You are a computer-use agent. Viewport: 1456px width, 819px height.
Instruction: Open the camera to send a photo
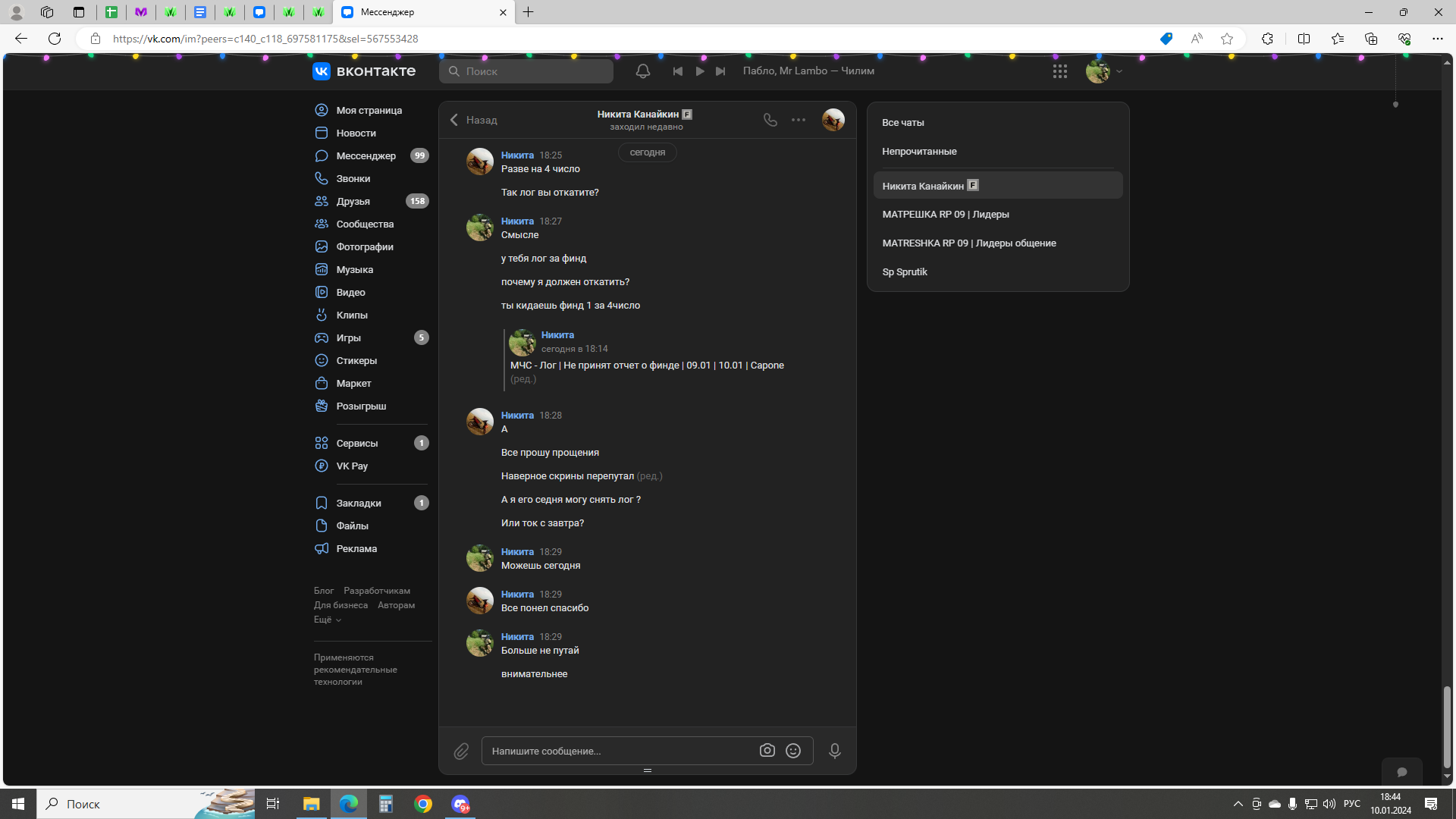click(767, 750)
